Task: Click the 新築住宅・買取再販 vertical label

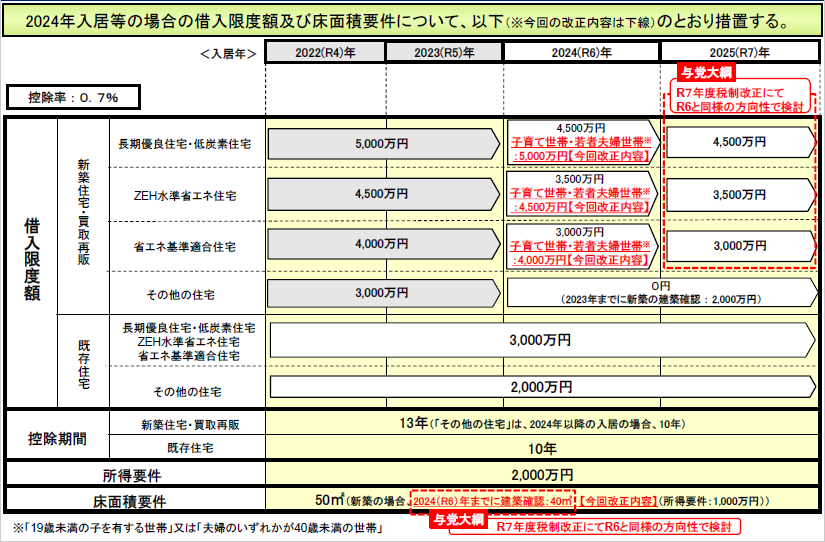Action: [x=84, y=212]
